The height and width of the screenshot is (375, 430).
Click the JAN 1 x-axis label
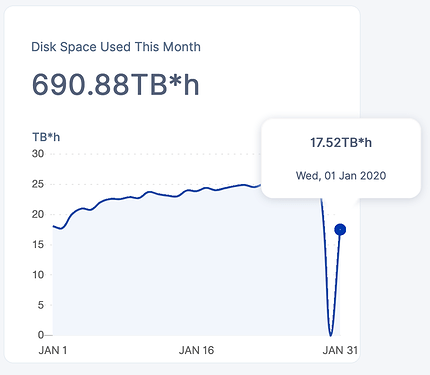(x=53, y=350)
